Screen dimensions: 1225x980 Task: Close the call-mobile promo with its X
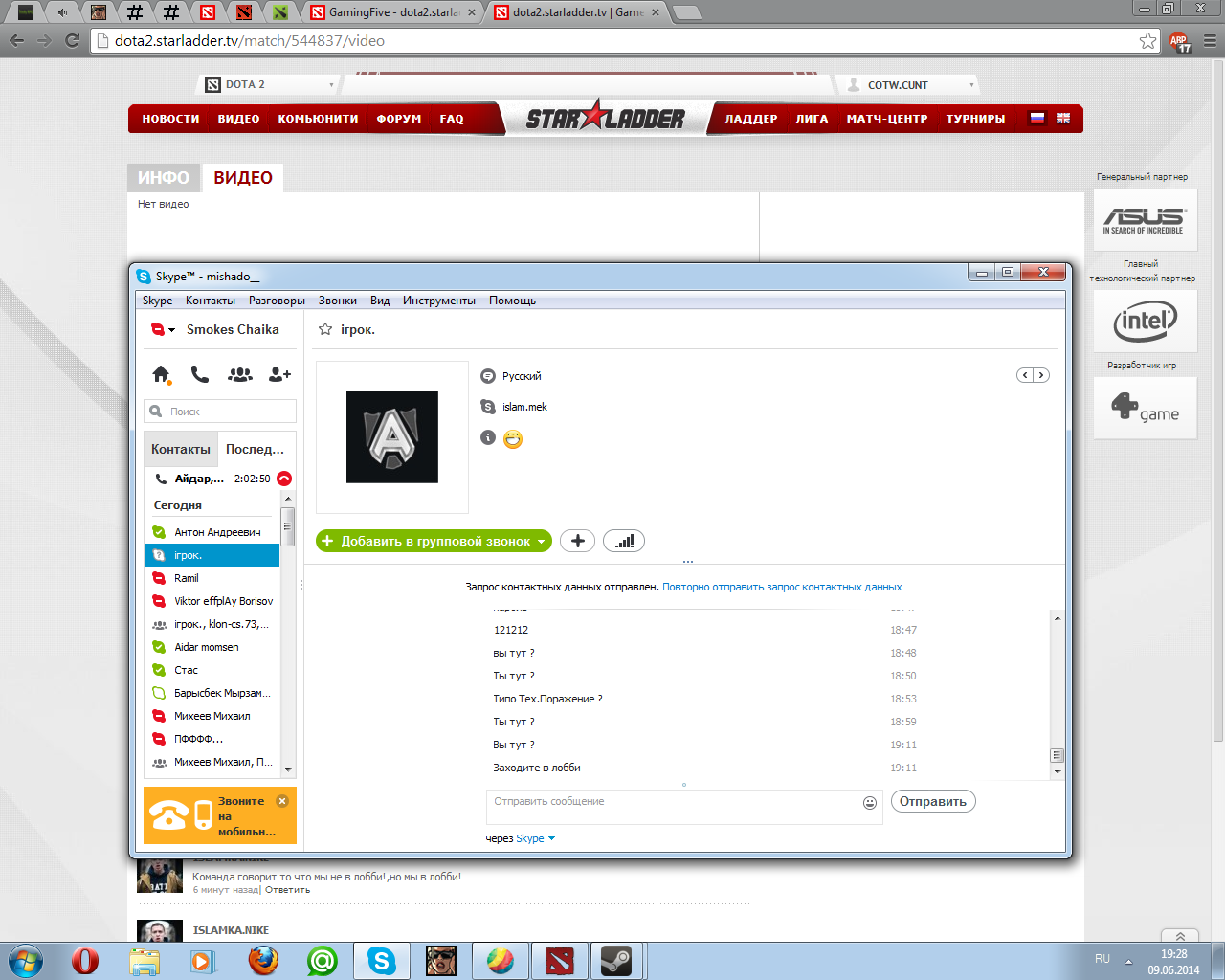(x=282, y=801)
